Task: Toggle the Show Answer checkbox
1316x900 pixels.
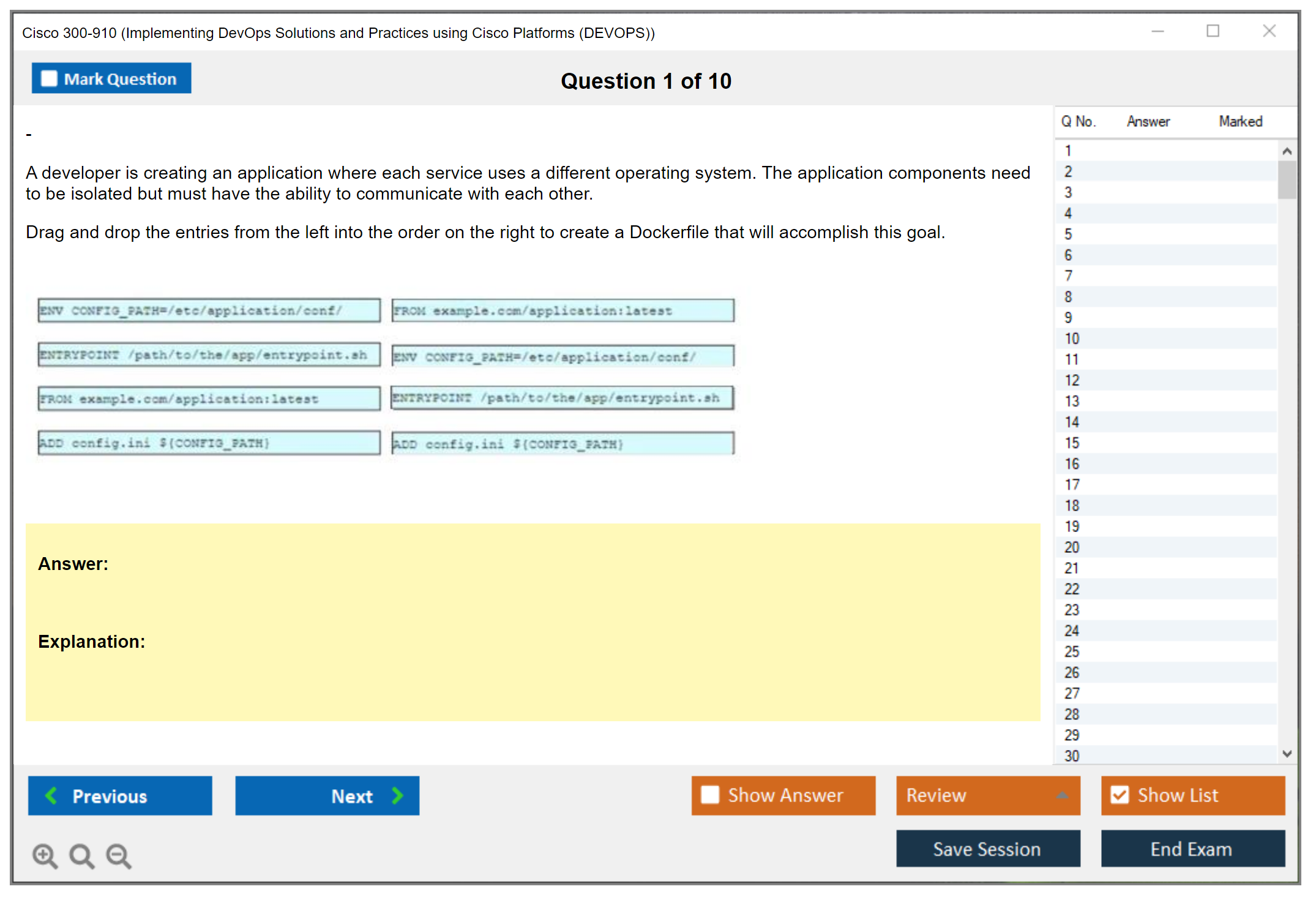Action: click(x=710, y=795)
